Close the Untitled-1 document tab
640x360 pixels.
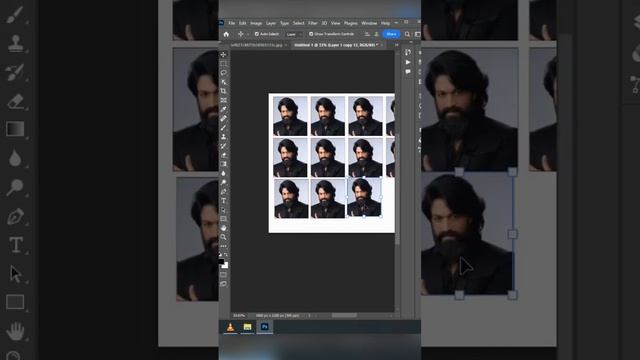pos(382,45)
